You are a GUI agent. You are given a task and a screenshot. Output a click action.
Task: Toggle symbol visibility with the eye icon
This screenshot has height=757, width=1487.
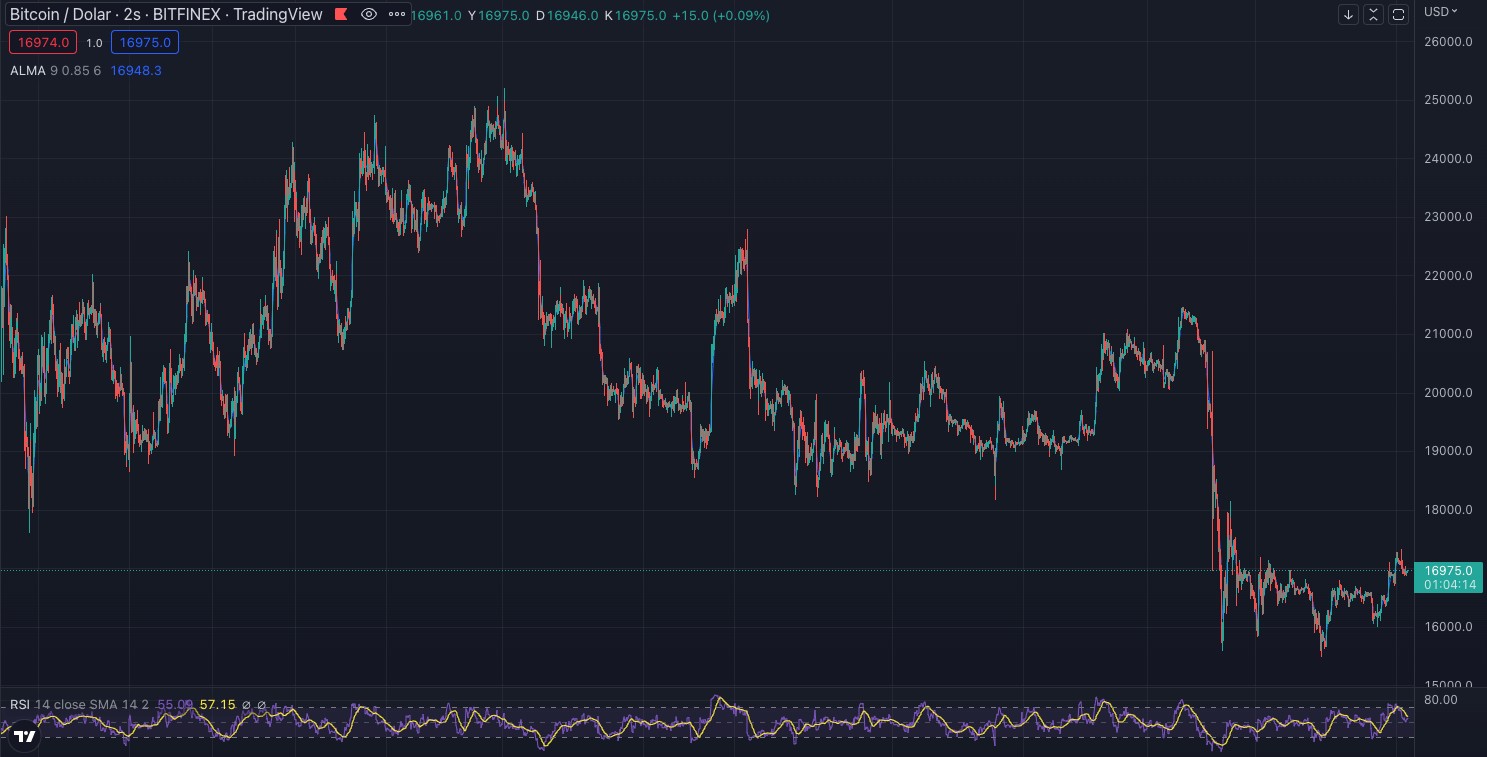(x=369, y=14)
